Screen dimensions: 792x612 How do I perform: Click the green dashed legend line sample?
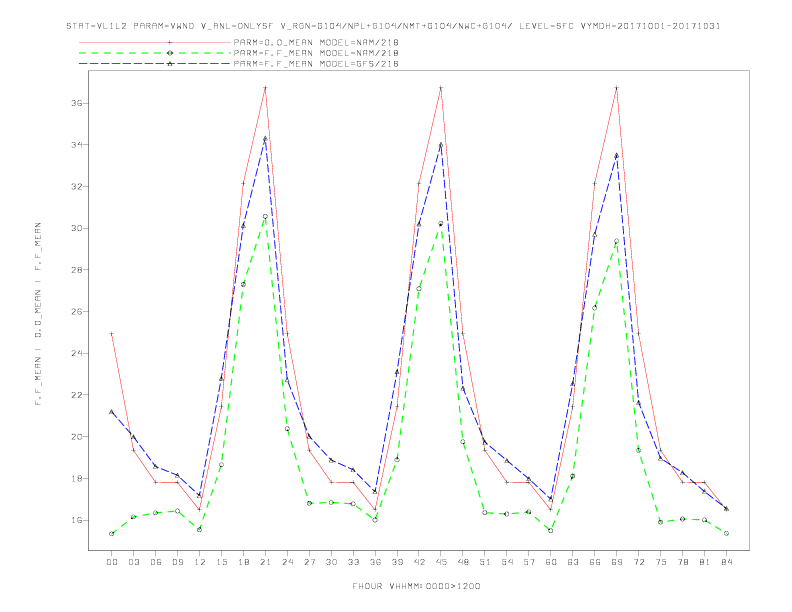[x=155, y=53]
